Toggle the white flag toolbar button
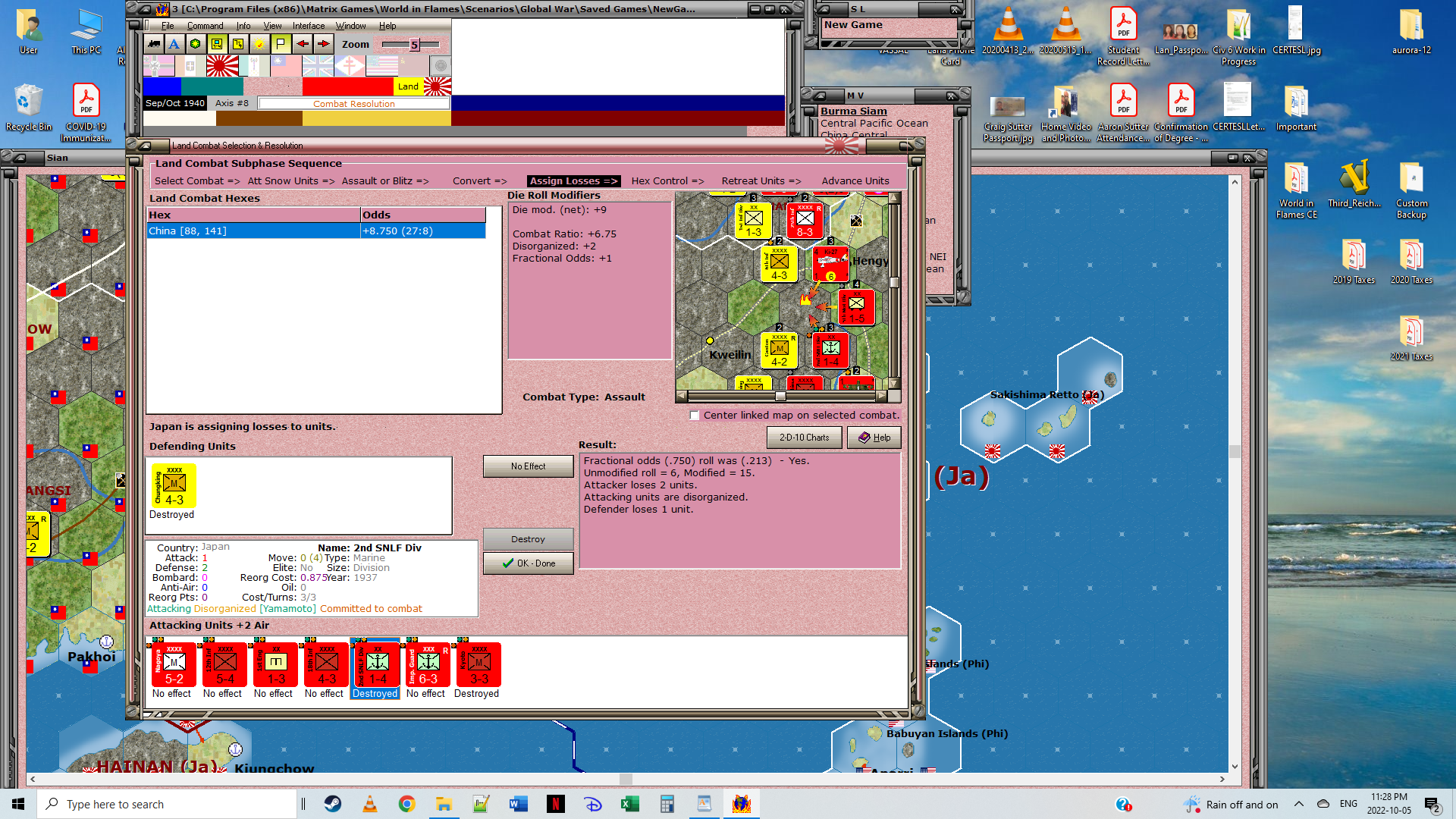 [x=281, y=44]
